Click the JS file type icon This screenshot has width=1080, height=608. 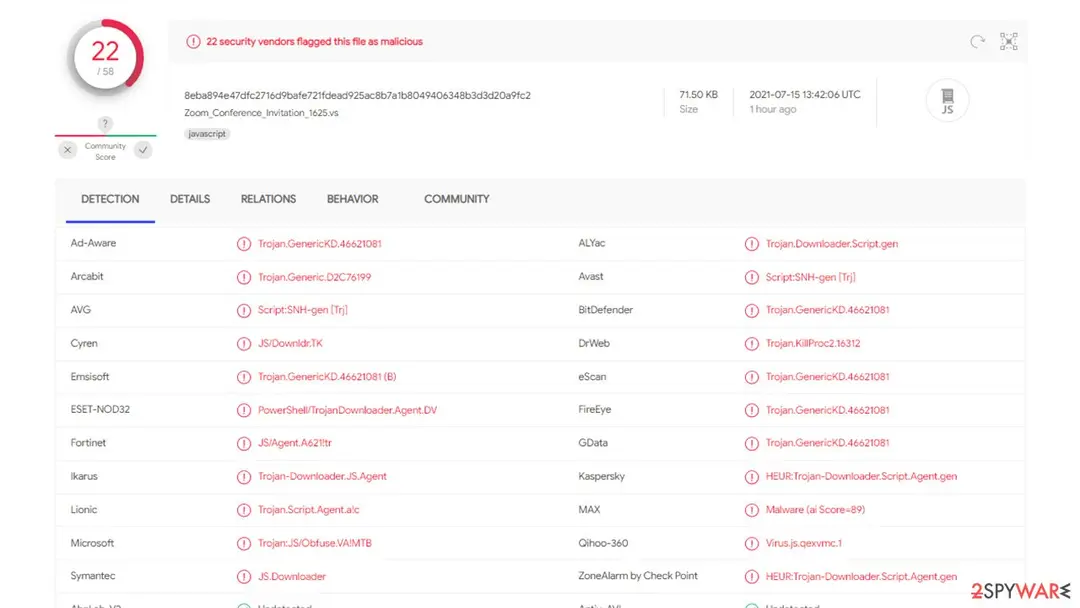(x=948, y=101)
